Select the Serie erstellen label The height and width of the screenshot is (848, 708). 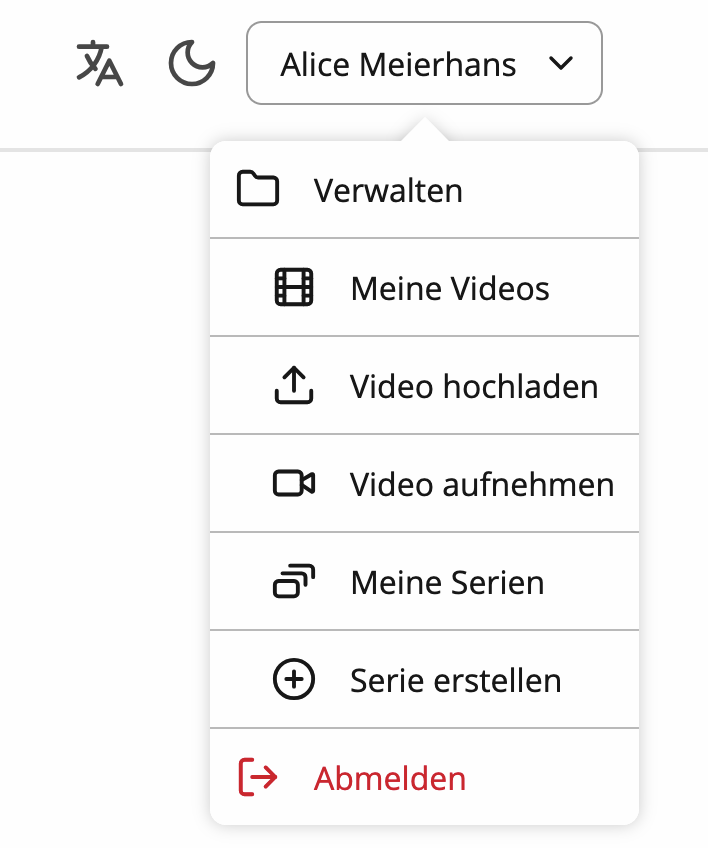coord(455,681)
